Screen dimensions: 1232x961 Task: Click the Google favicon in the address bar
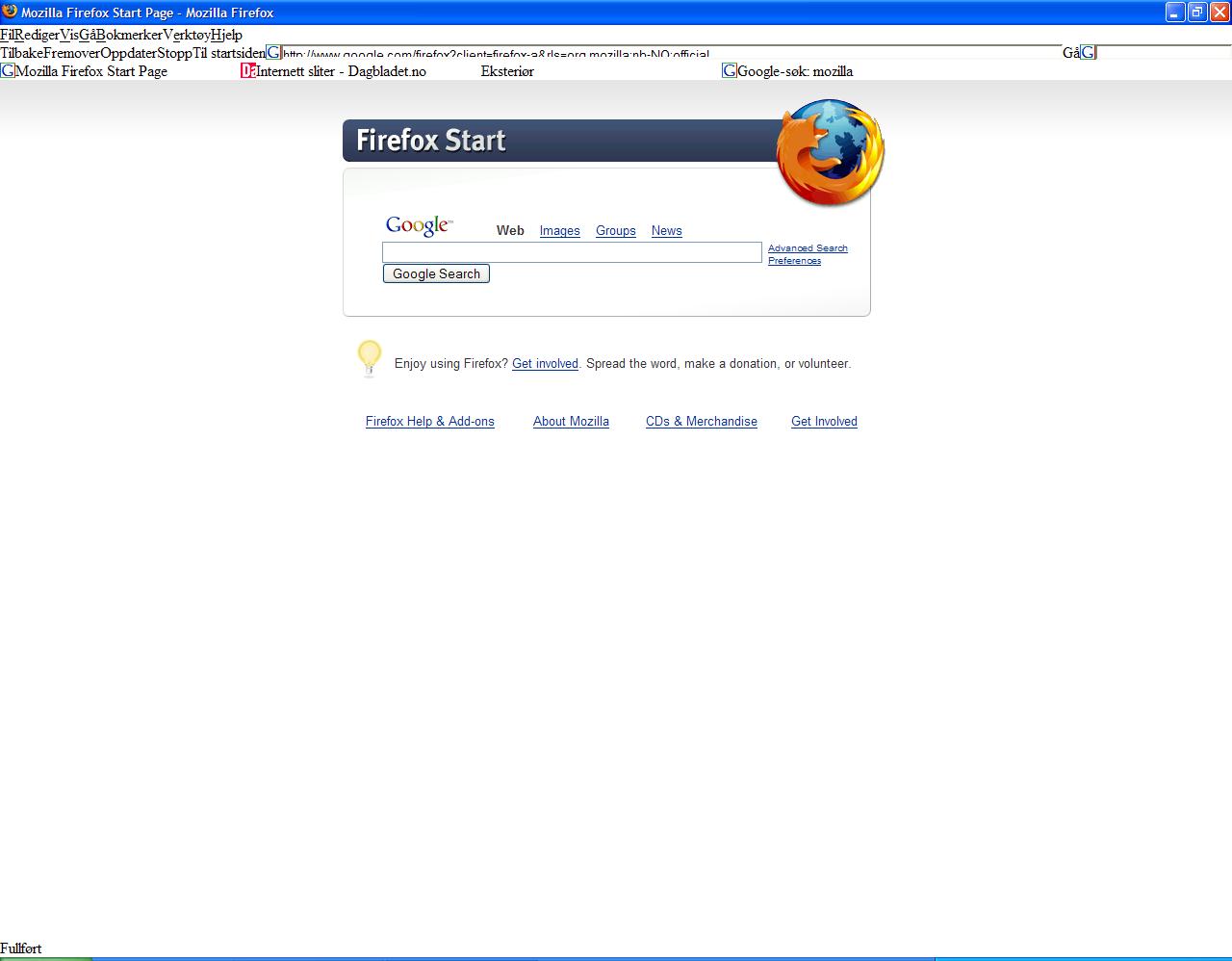point(273,52)
